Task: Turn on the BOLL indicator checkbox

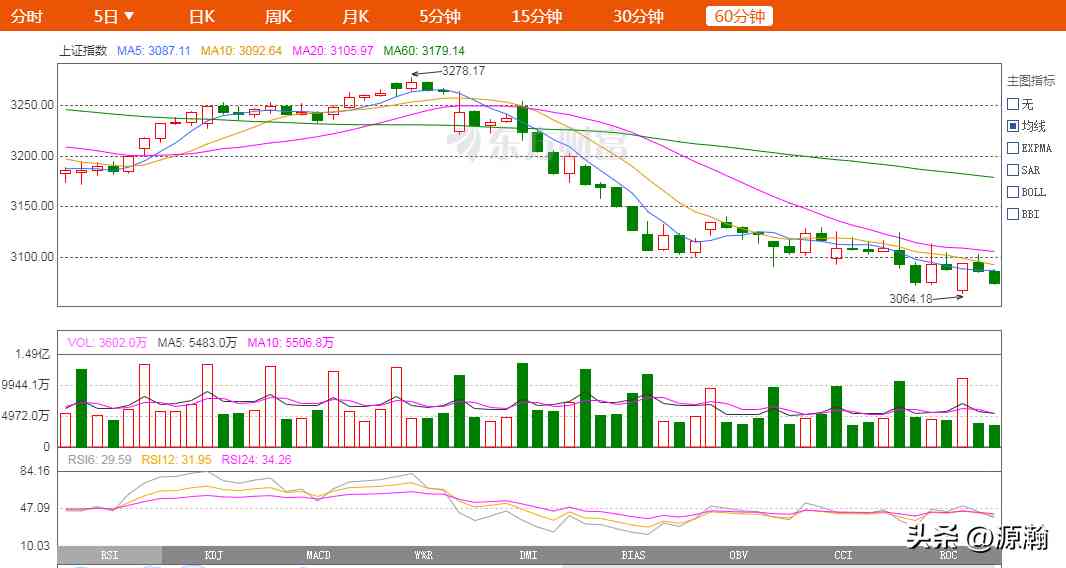Action: pyautogui.click(x=1013, y=192)
